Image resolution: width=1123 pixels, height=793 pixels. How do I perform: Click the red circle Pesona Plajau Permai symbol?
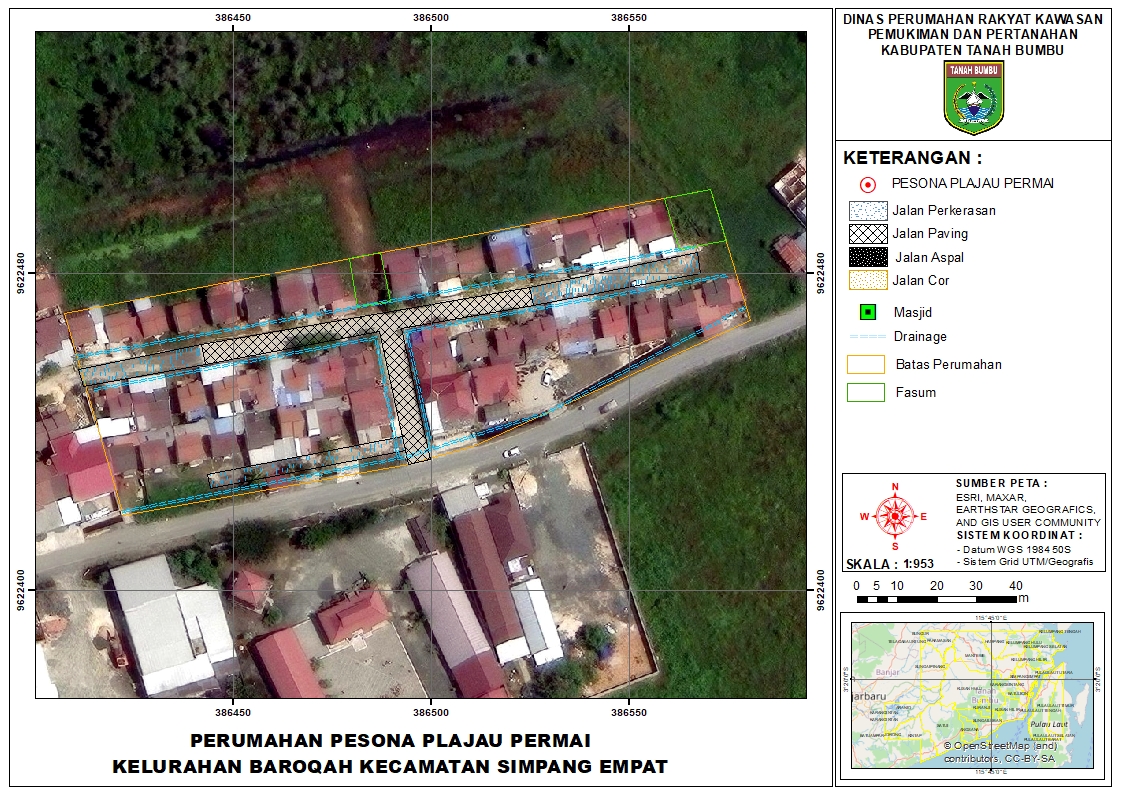[867, 184]
